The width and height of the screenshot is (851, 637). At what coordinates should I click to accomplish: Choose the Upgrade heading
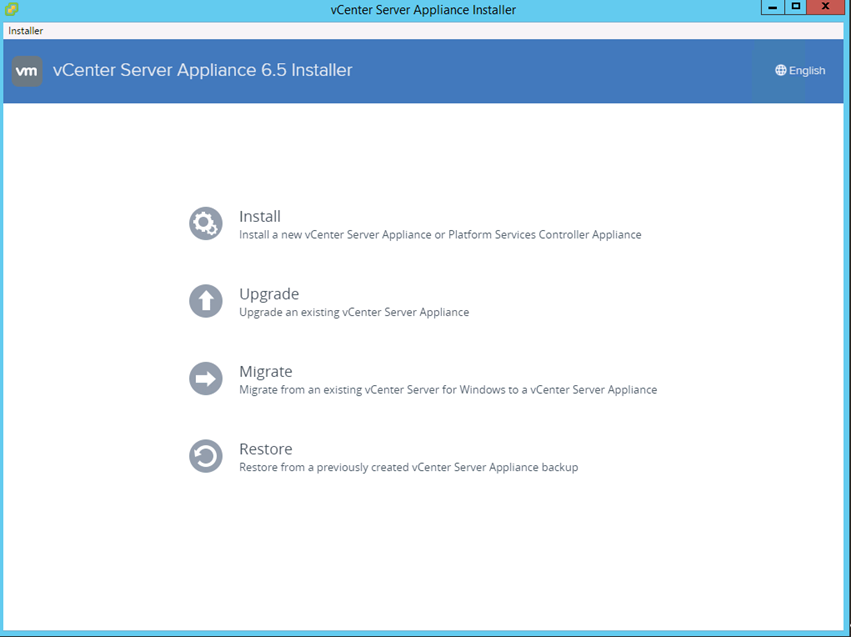tap(269, 294)
